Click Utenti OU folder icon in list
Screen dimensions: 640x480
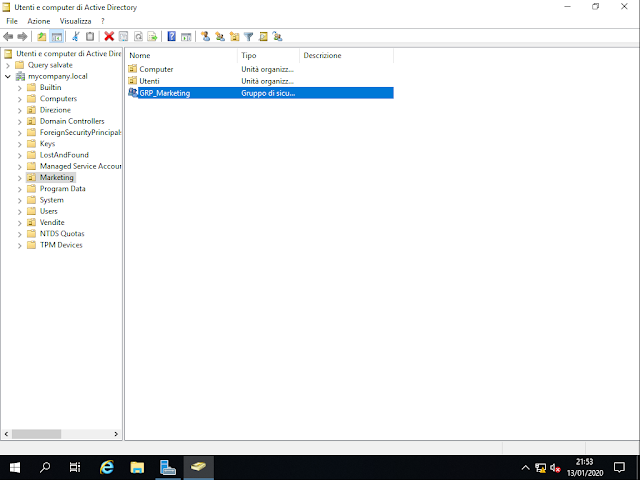click(x=133, y=80)
